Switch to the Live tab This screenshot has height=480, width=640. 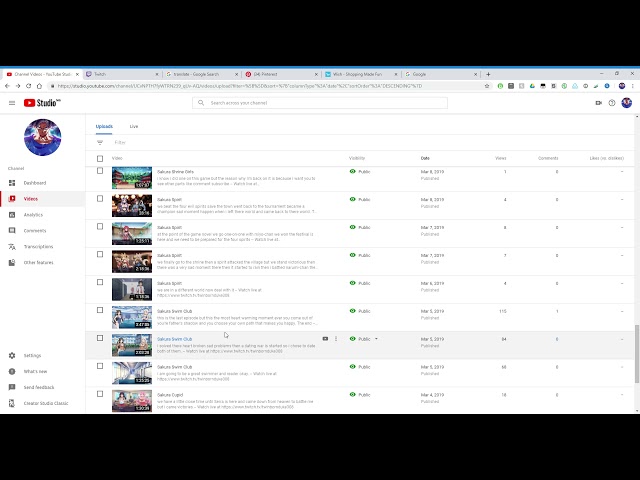point(134,127)
